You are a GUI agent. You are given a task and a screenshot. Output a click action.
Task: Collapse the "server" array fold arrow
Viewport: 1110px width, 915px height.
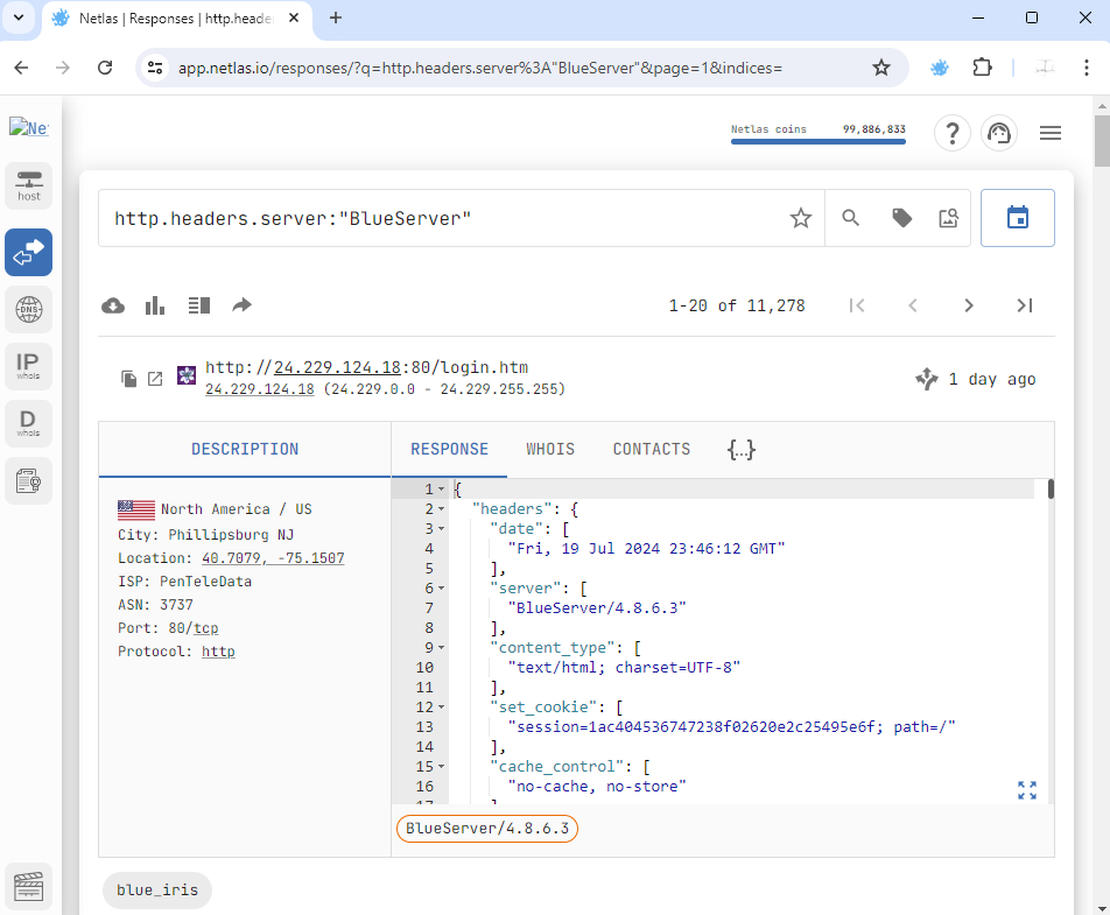(x=442, y=588)
